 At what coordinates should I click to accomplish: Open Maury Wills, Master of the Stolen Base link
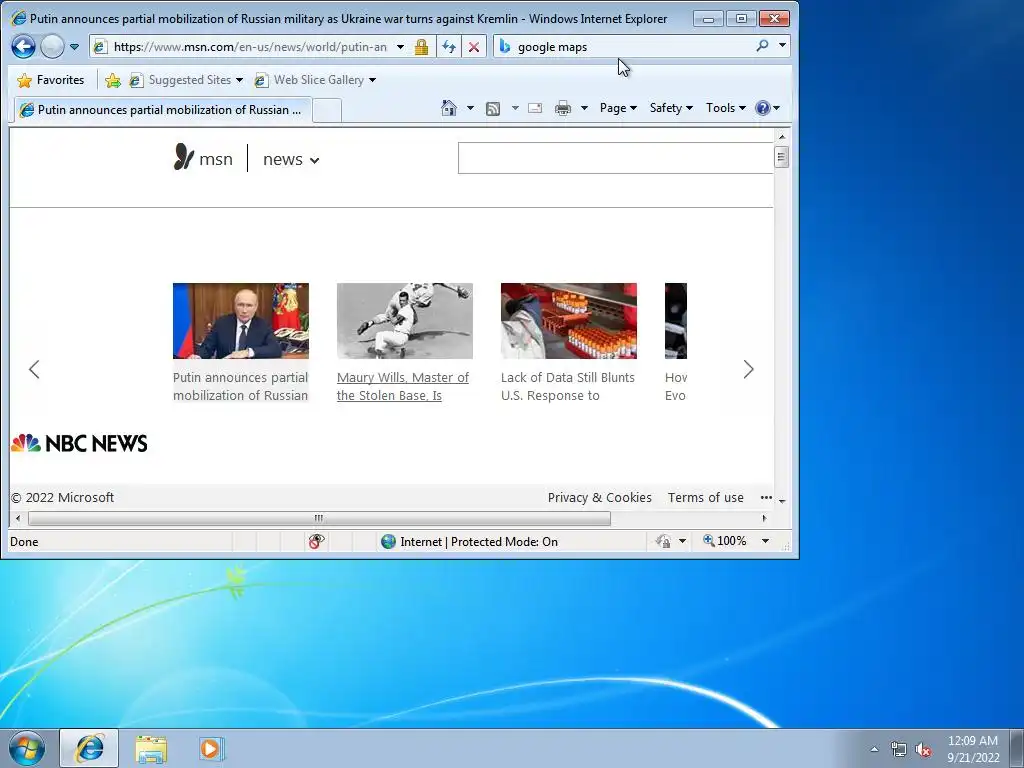click(x=403, y=386)
